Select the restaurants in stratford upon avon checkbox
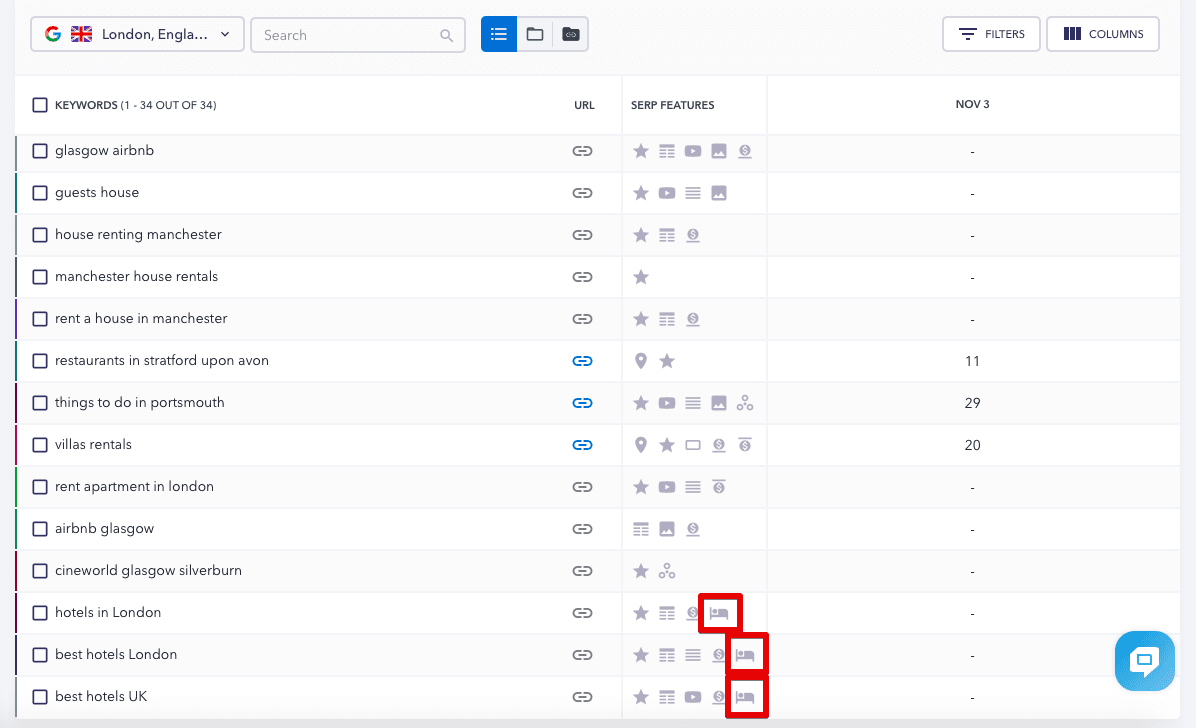The width and height of the screenshot is (1196, 728). point(40,361)
